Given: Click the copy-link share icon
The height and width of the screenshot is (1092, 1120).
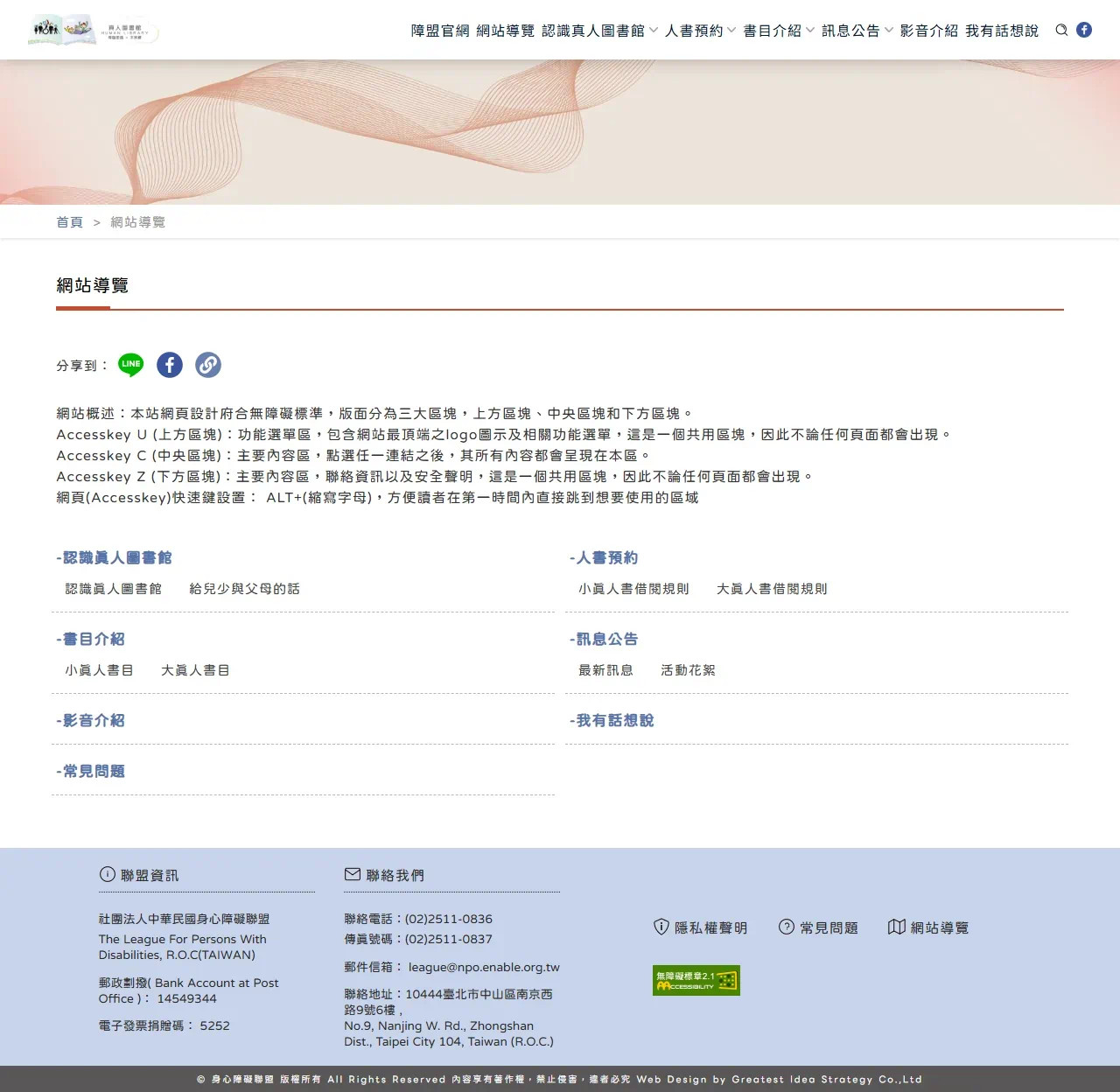Looking at the screenshot, I should pos(207,365).
